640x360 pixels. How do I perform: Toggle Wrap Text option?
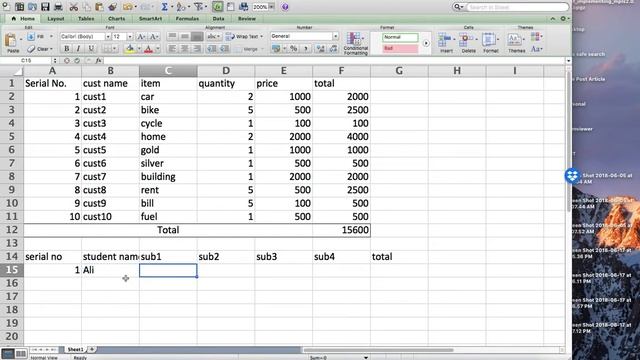tap(244, 36)
